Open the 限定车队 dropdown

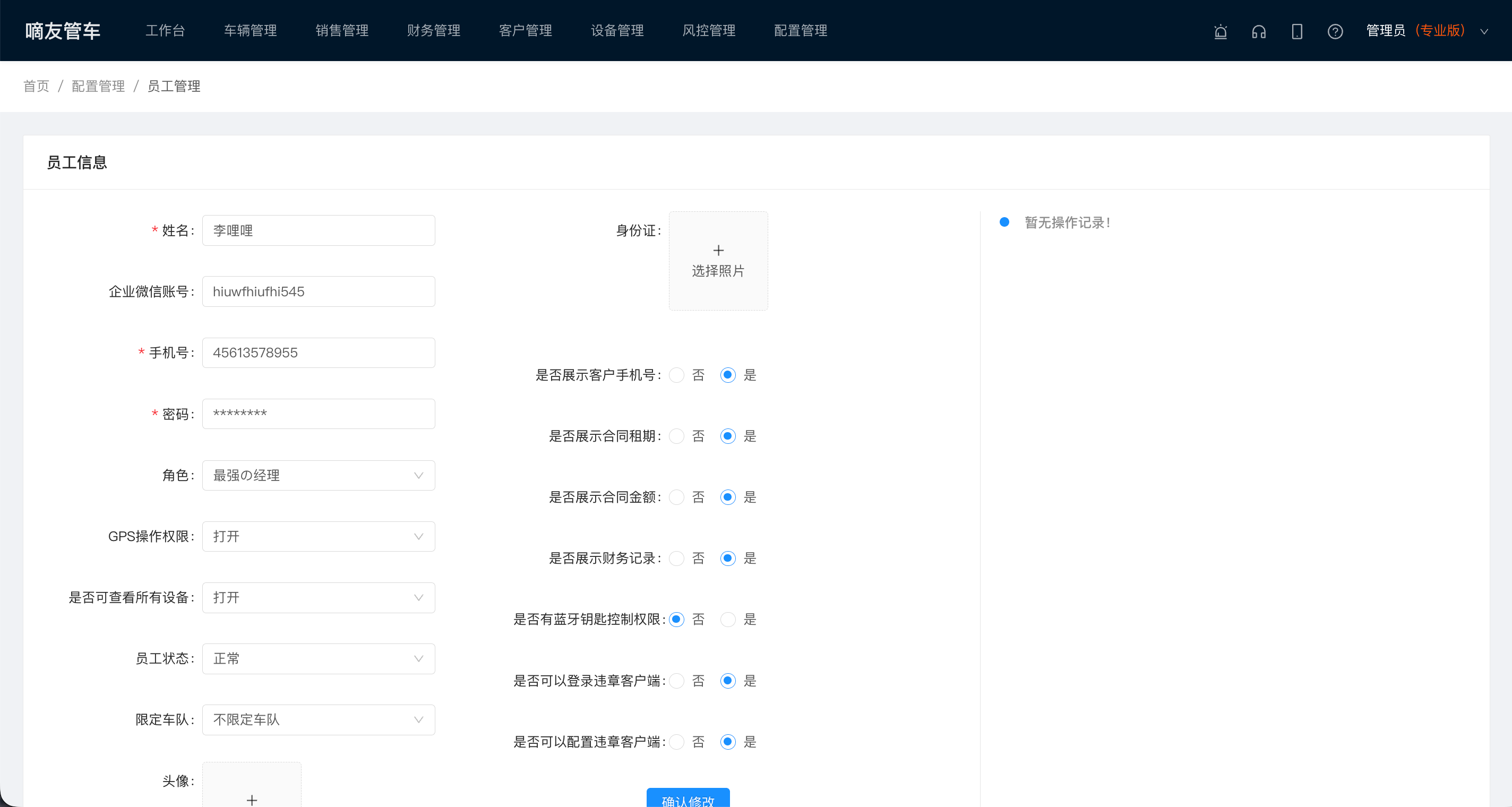(x=318, y=719)
